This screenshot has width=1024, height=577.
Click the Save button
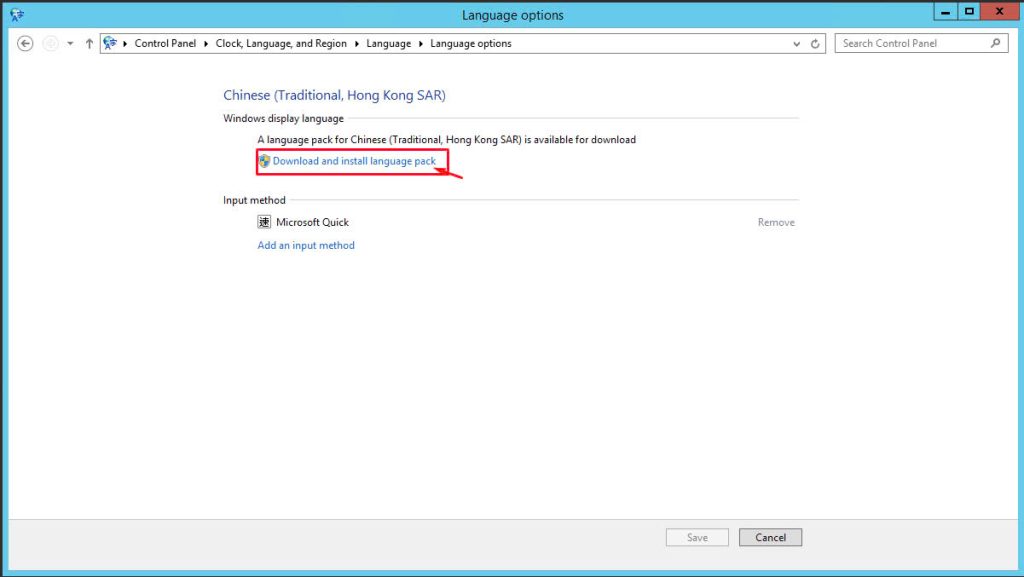[697, 537]
